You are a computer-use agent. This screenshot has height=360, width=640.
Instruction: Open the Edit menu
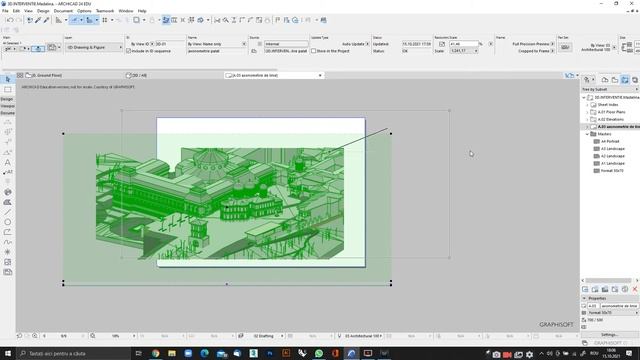[16, 11]
